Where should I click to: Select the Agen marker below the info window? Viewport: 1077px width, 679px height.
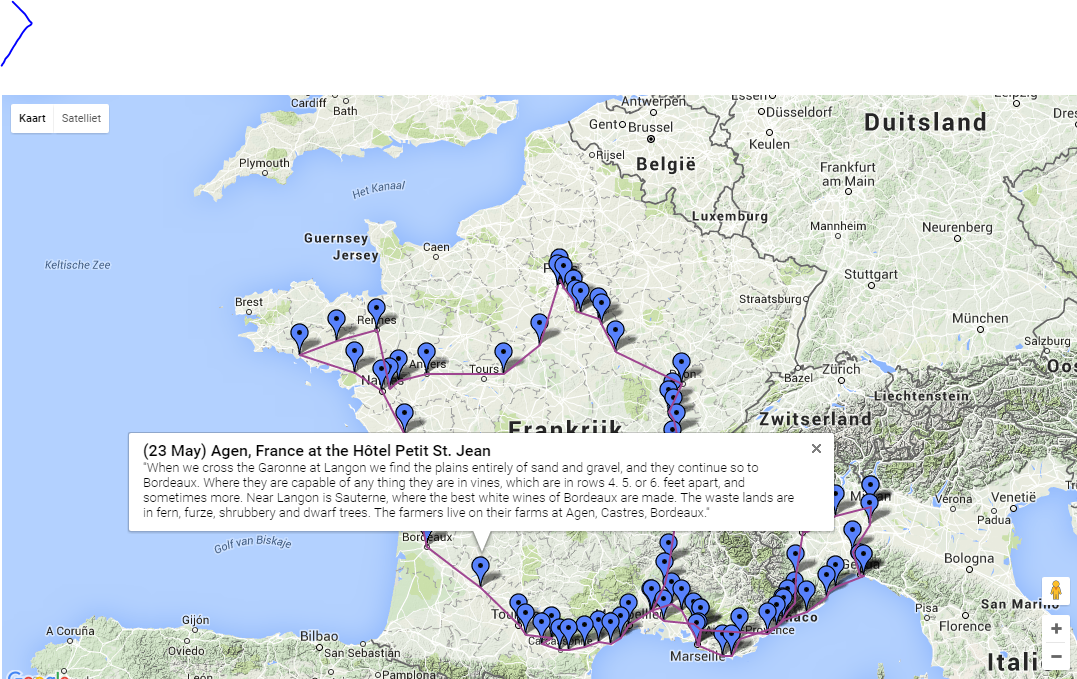click(481, 570)
